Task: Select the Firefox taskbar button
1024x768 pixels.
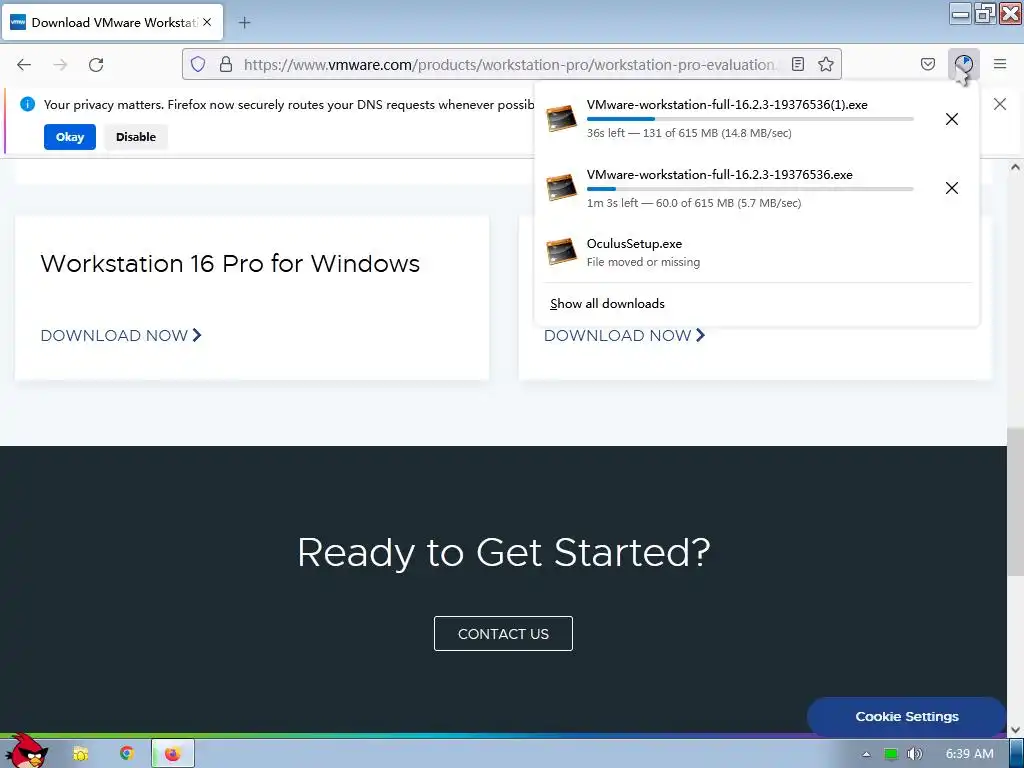Action: tap(172, 754)
